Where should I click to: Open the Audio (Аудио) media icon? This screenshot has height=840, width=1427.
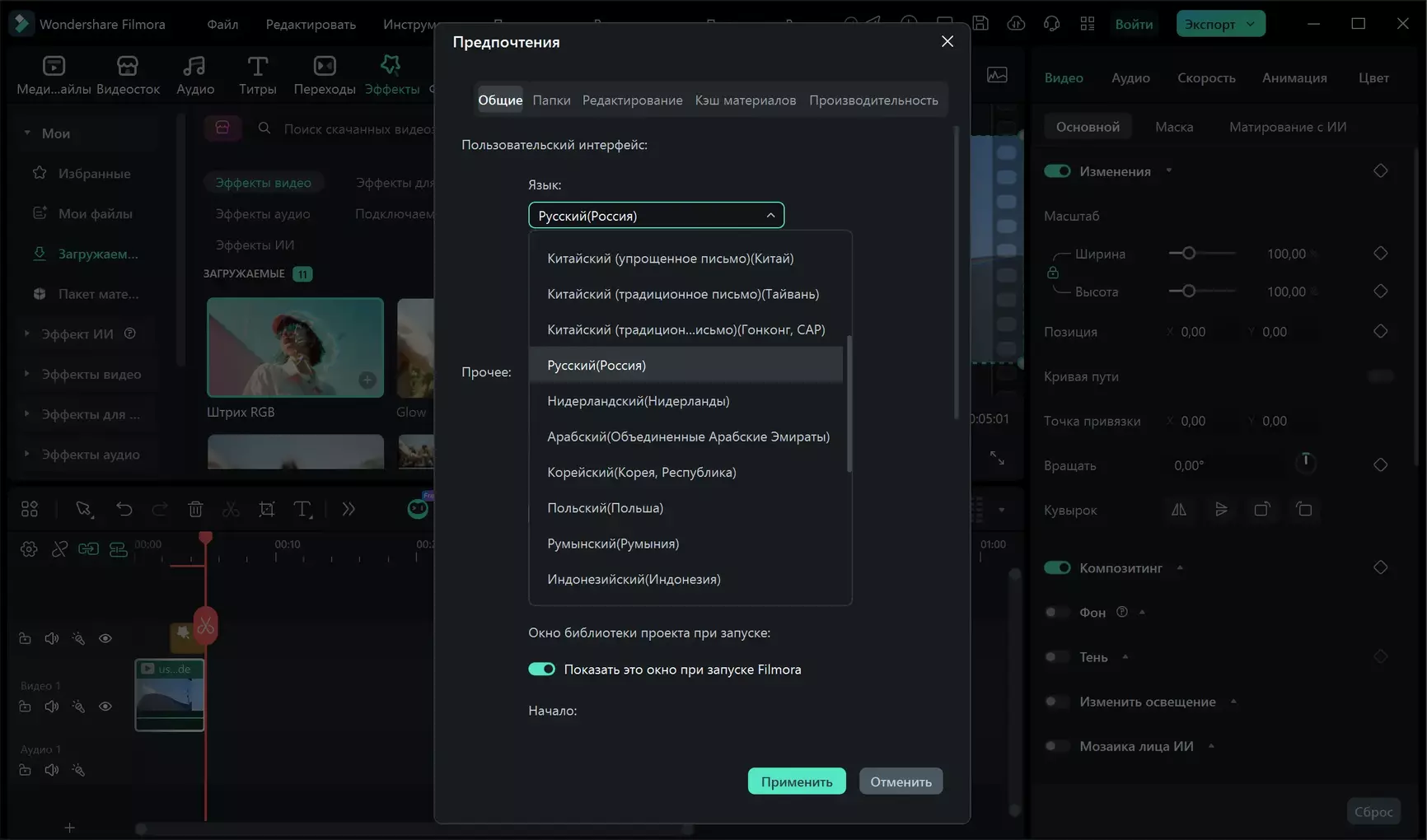tap(194, 74)
